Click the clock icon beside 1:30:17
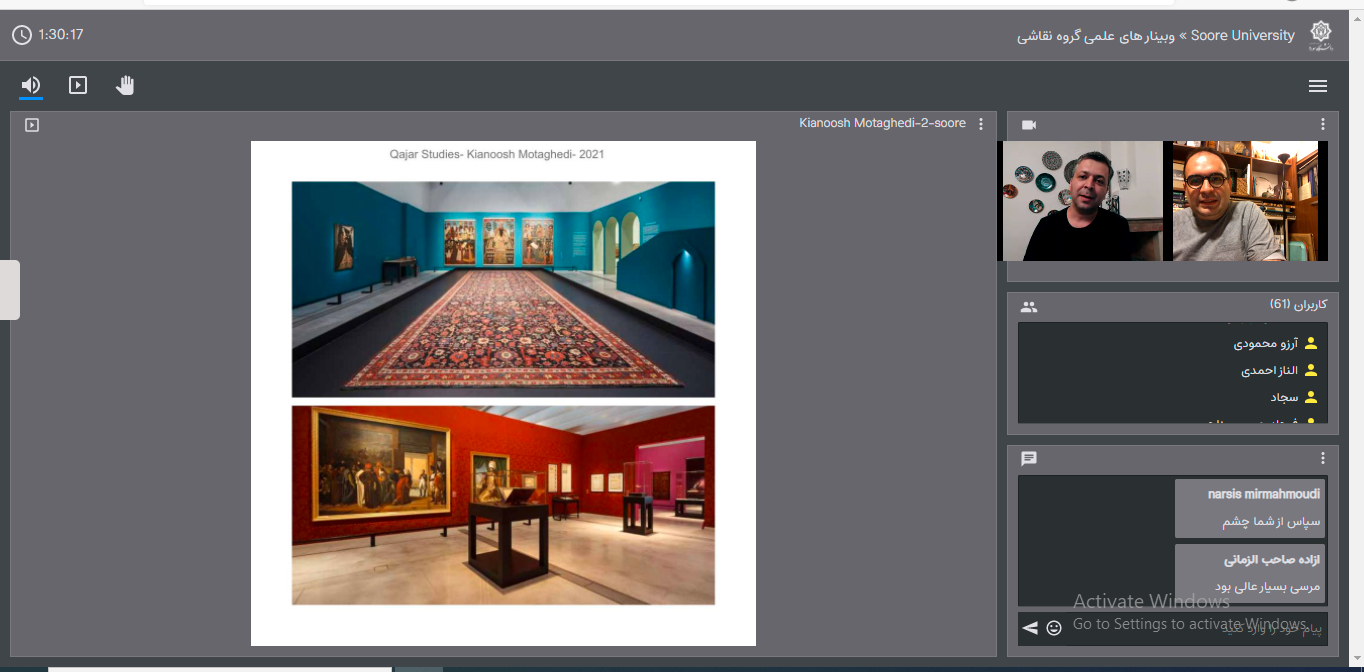The image size is (1364, 672). (22, 35)
